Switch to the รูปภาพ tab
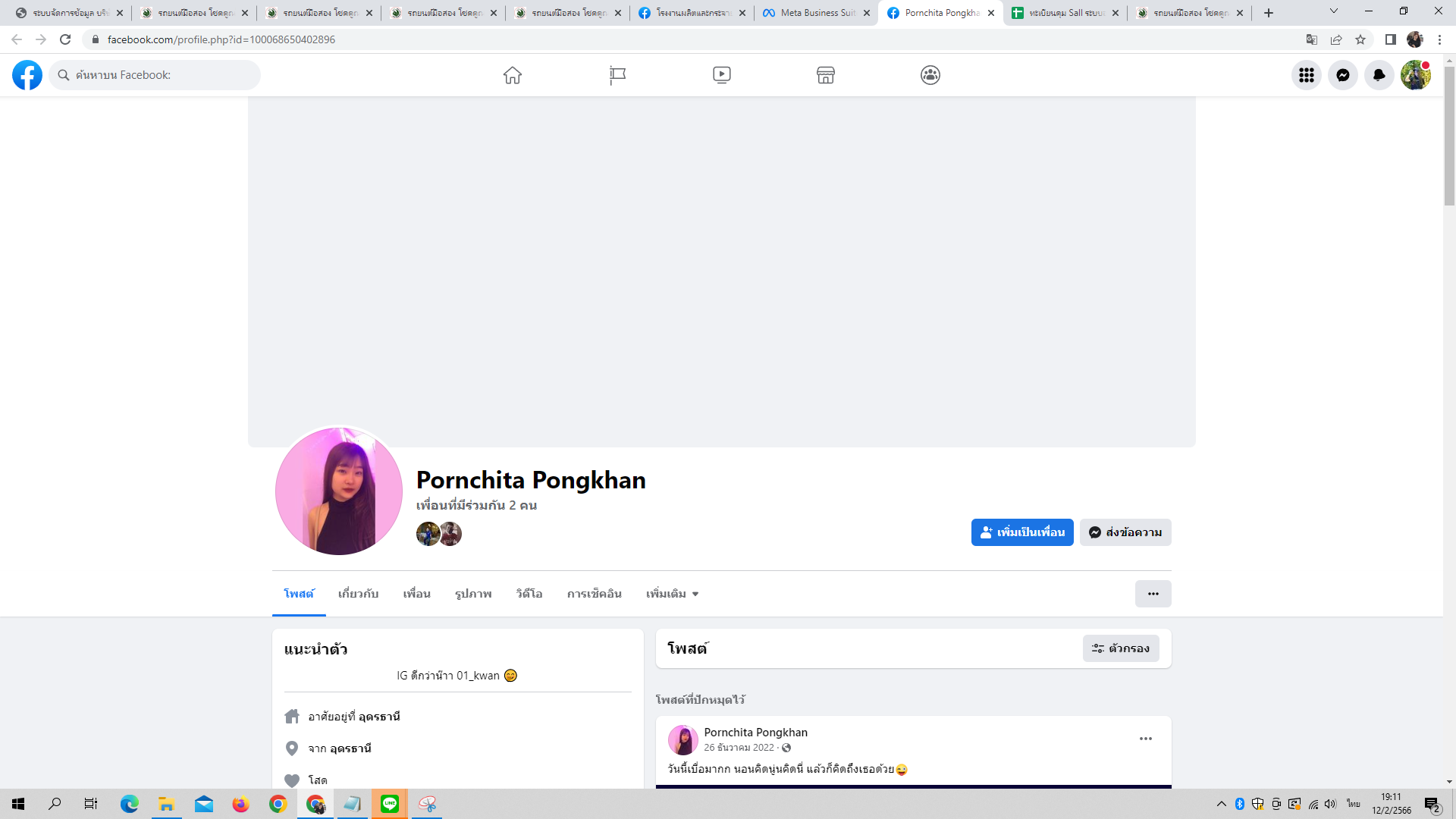 coord(473,594)
